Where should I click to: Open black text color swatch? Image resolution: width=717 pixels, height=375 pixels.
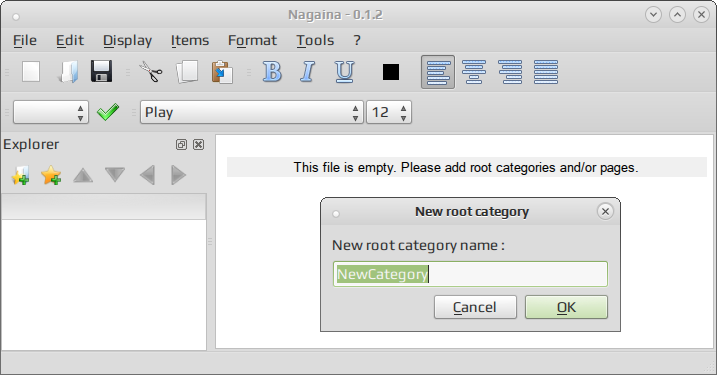pyautogui.click(x=391, y=72)
